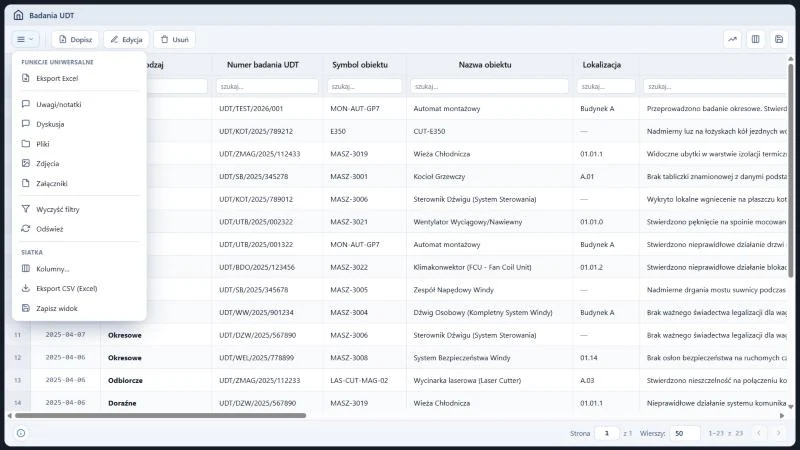Image resolution: width=800 pixels, height=450 pixels.
Task: Click the Edycja button
Action: (127, 39)
